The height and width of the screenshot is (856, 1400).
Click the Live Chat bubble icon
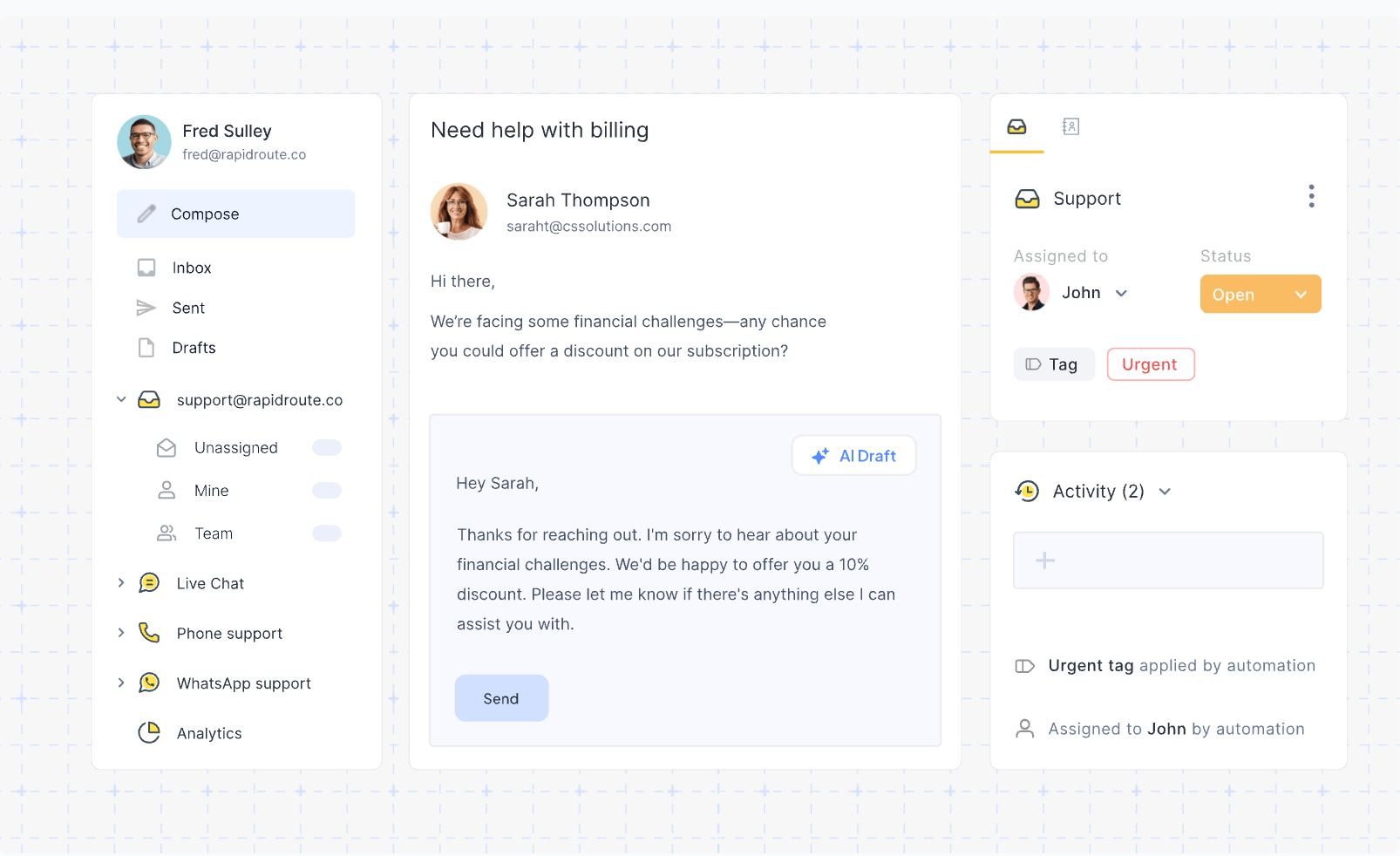pos(149,583)
